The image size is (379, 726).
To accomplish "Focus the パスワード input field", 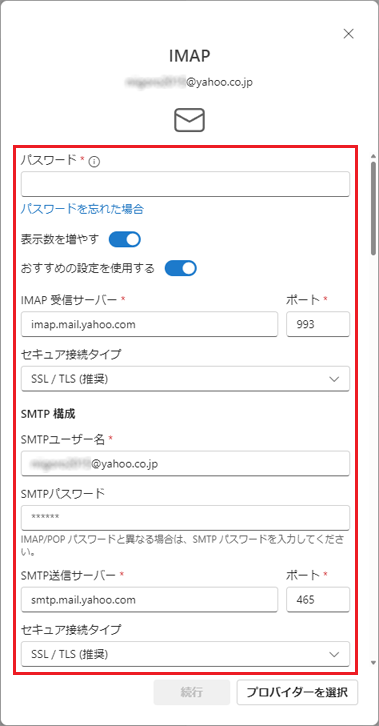I will click(x=185, y=184).
